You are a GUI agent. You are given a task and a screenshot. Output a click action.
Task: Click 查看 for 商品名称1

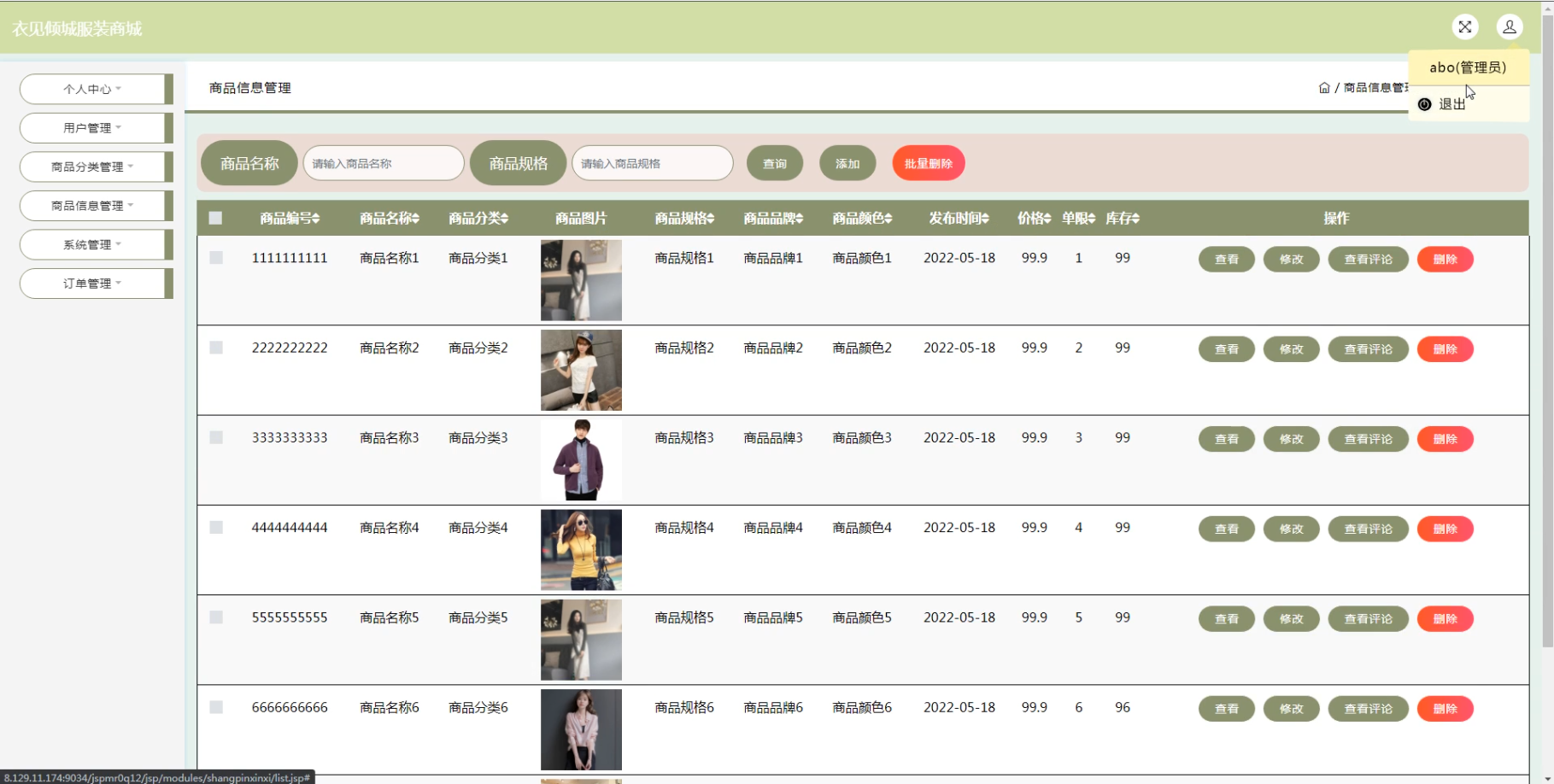click(1227, 260)
